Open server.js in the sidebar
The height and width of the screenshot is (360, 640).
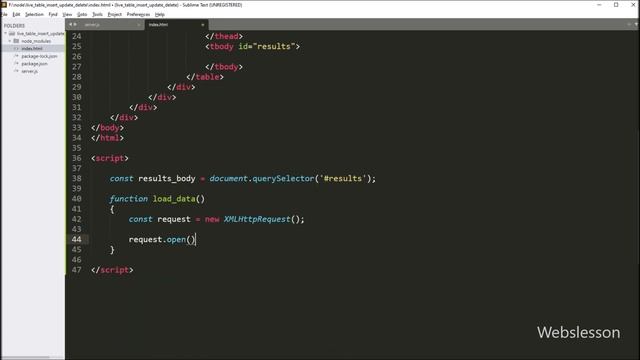(29, 71)
